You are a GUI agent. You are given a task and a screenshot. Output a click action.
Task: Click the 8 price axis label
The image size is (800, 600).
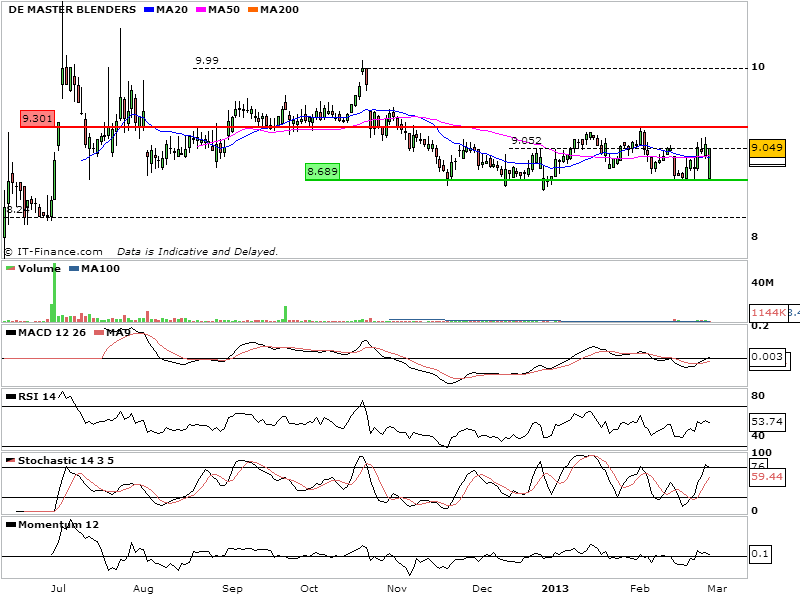(755, 237)
